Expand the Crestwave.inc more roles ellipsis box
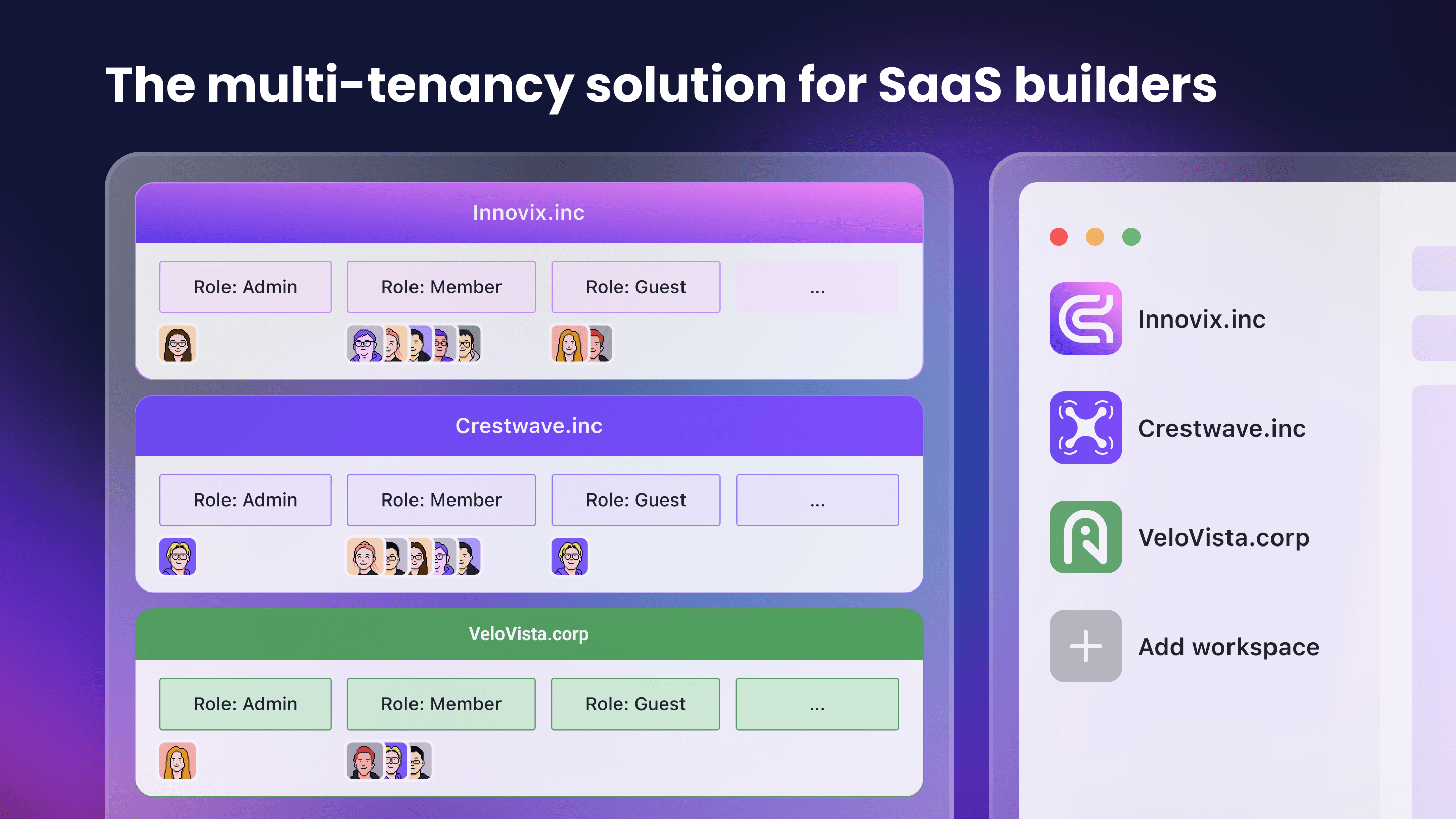1456x819 pixels. click(x=817, y=499)
